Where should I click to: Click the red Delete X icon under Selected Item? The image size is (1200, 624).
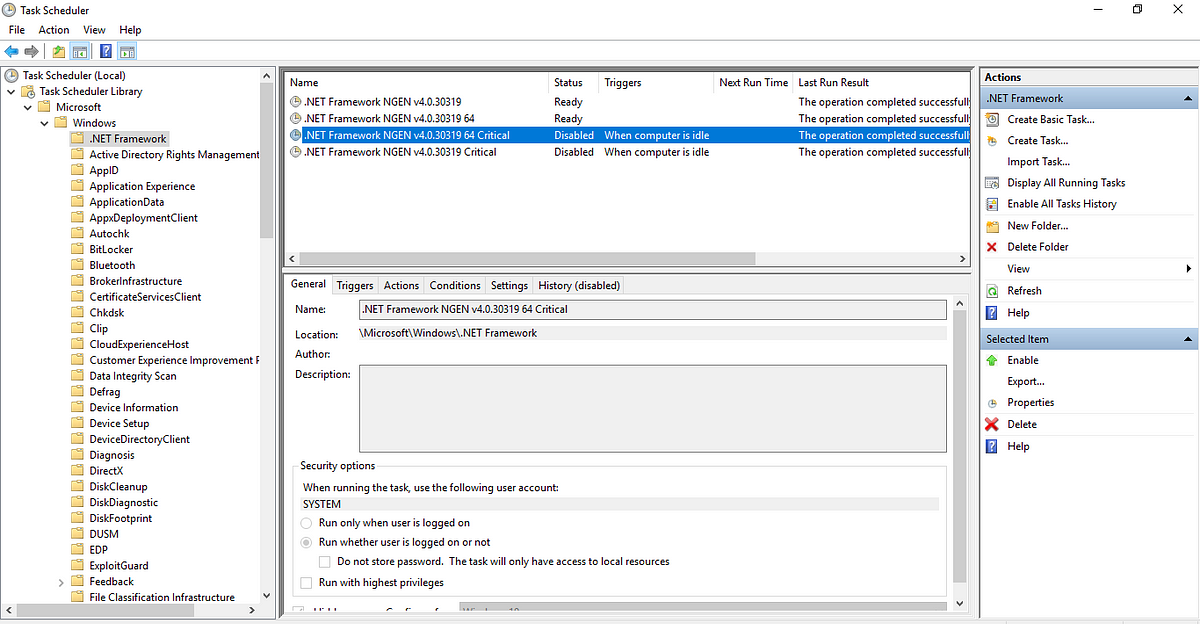pyautogui.click(x=992, y=425)
